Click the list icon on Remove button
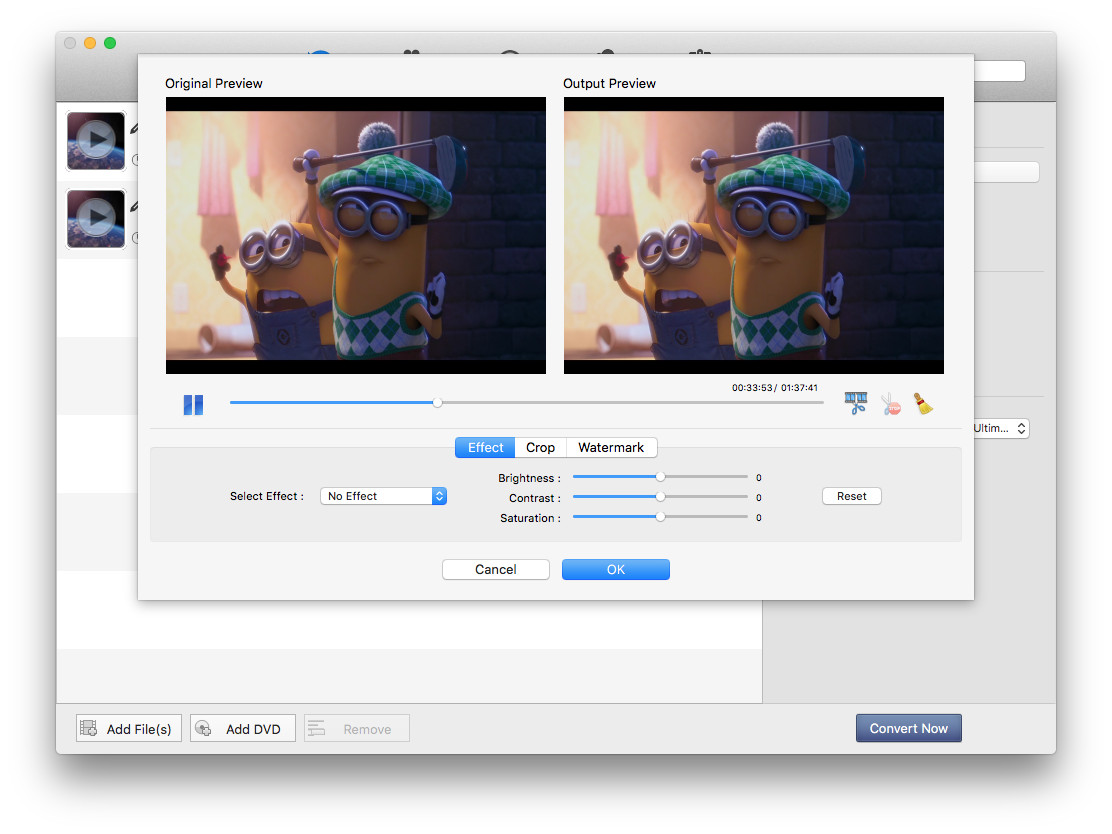1112x834 pixels. [316, 728]
